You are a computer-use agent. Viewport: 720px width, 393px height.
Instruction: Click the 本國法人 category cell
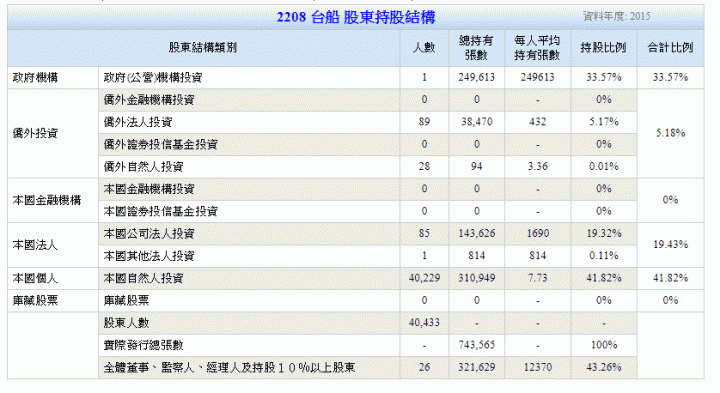[35, 245]
